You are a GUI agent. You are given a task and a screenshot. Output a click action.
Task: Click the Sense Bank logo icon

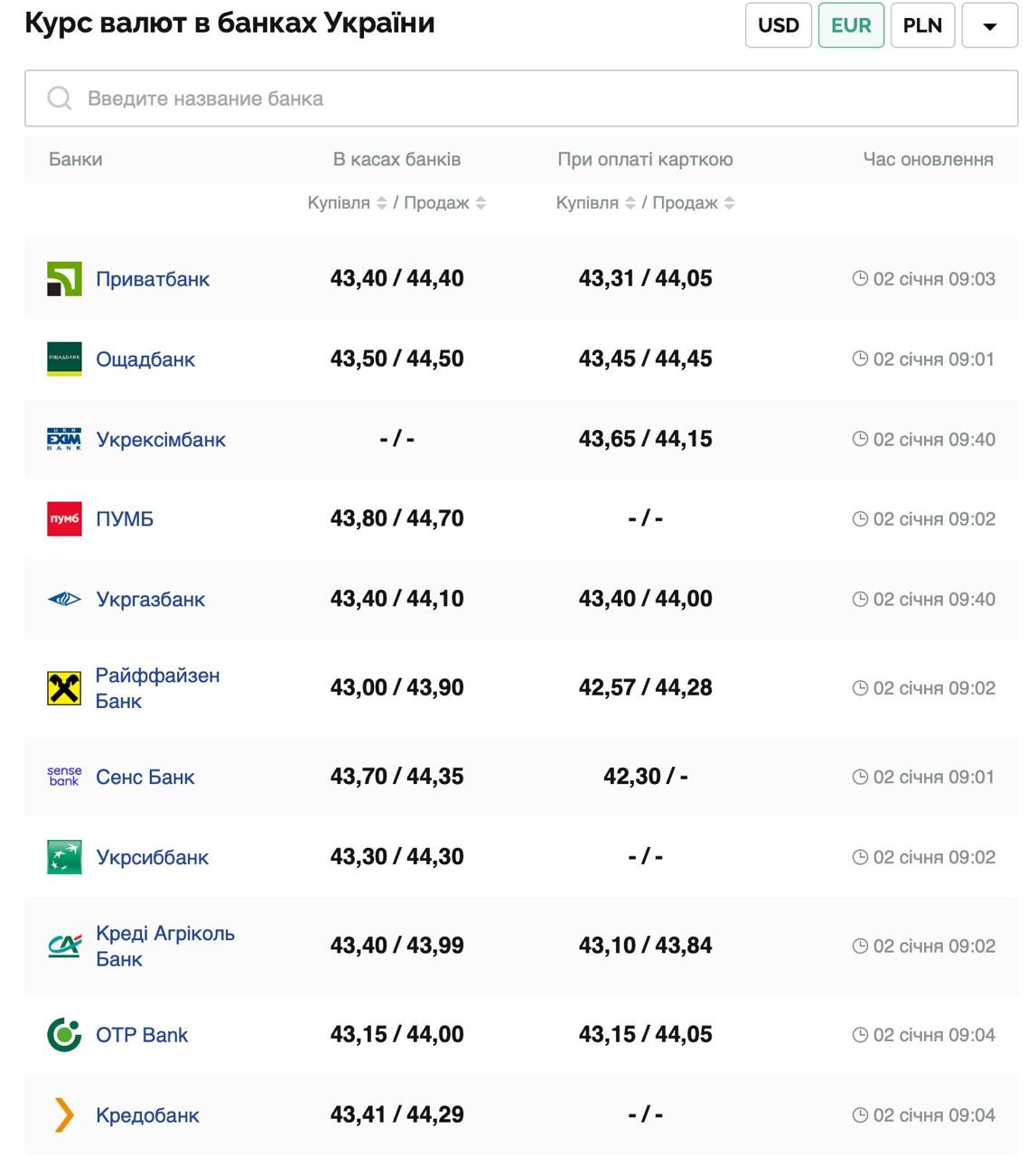click(64, 777)
